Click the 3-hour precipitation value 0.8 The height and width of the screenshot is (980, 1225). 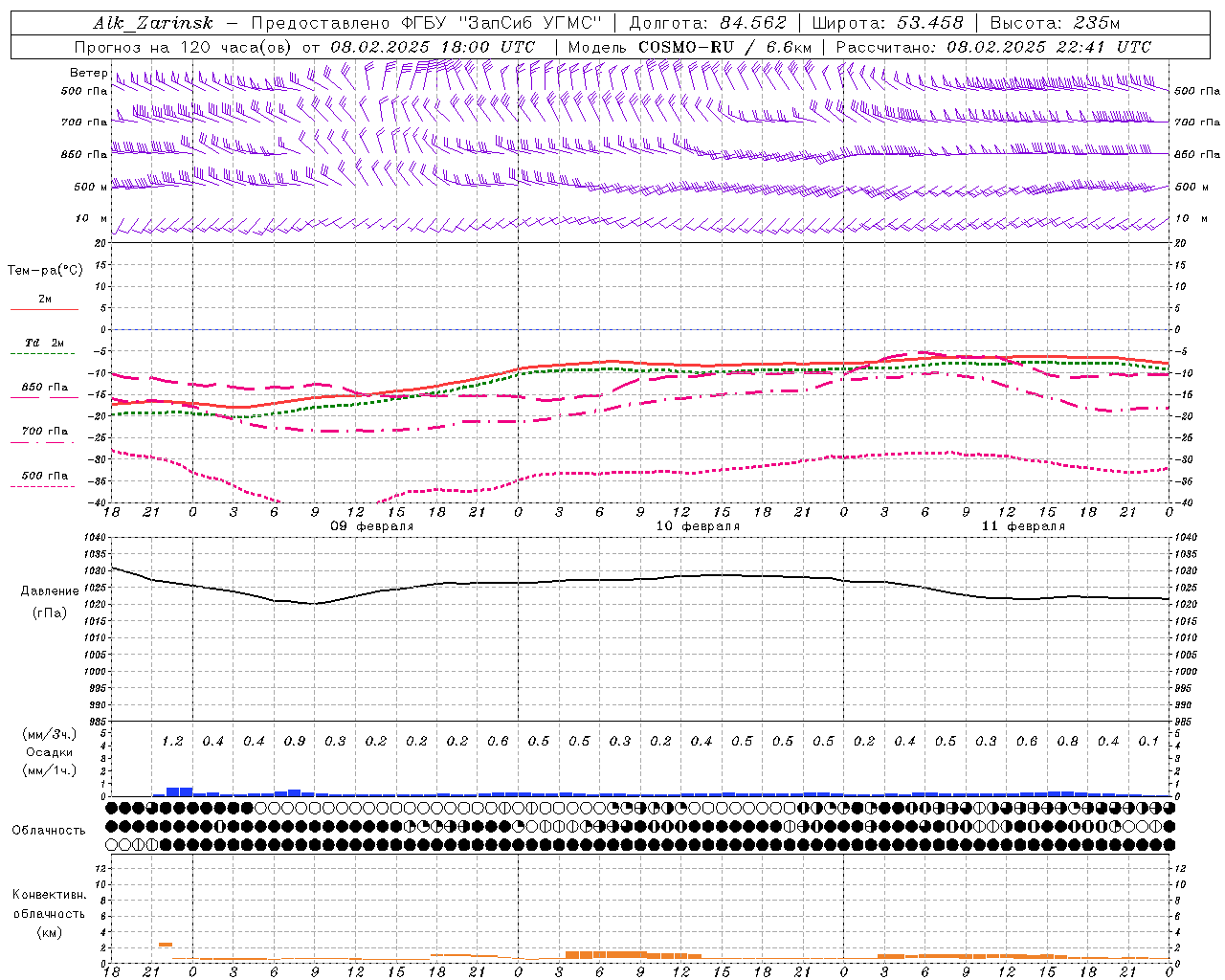pyautogui.click(x=1067, y=742)
